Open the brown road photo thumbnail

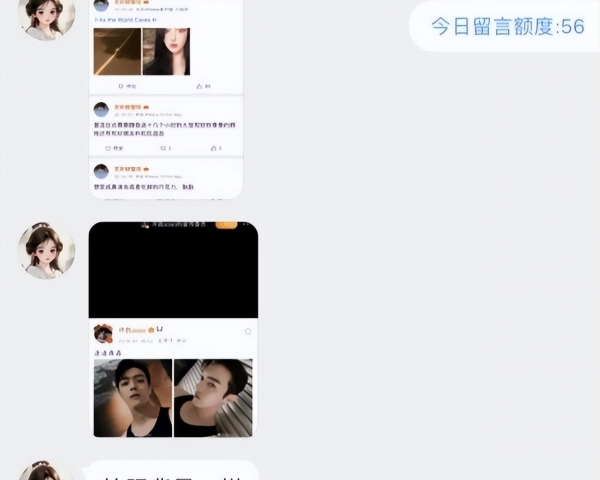click(x=117, y=51)
